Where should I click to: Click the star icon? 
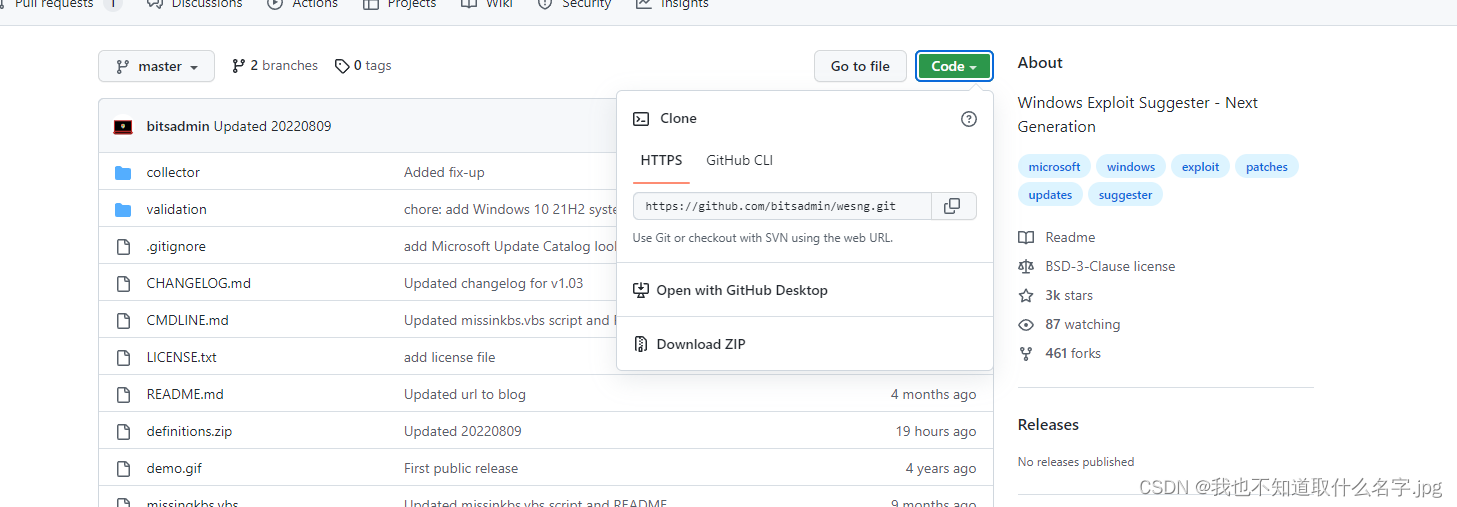pos(1026,295)
